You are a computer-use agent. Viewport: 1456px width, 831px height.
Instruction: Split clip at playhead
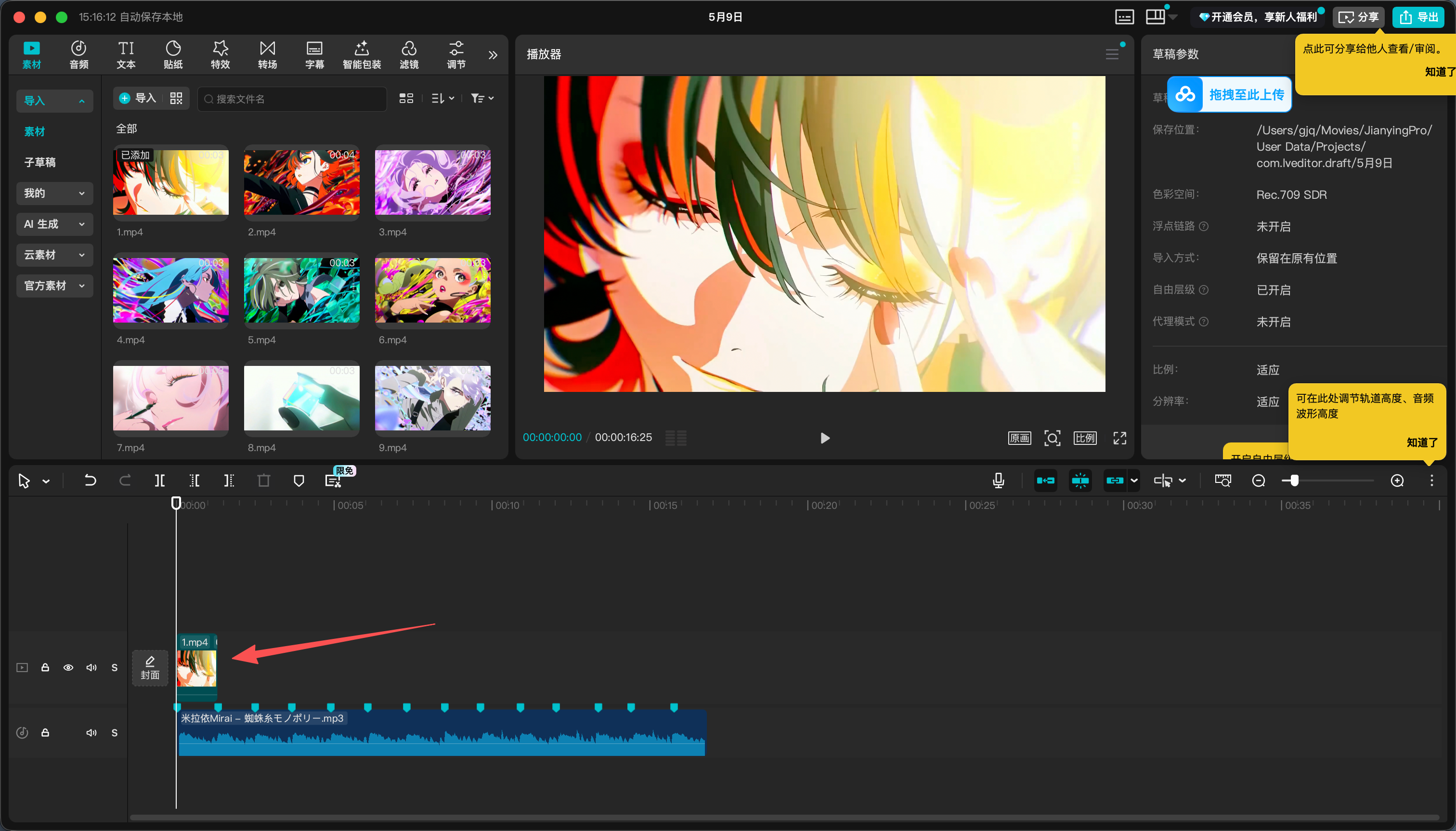coord(160,480)
